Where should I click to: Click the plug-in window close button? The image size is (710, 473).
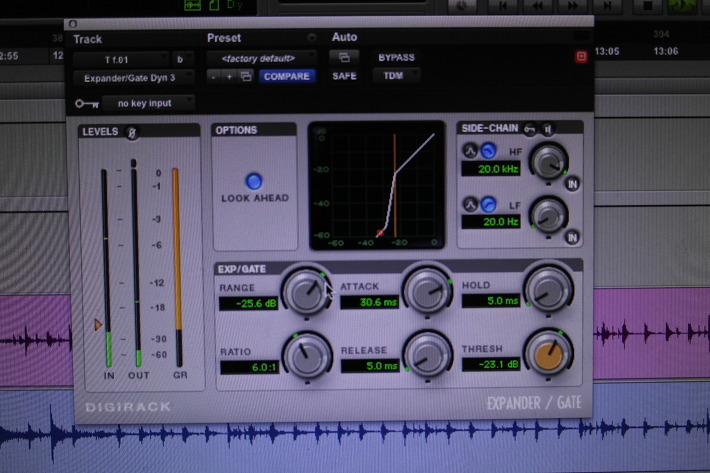click(73, 24)
